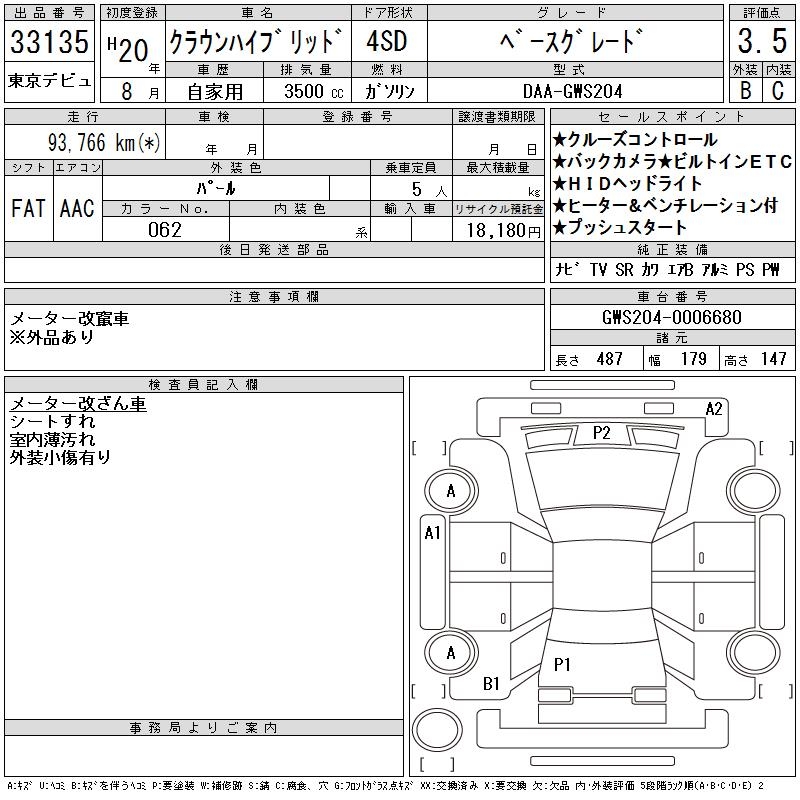Select the 車台番号 header
This screenshot has width=800, height=800.
(672, 296)
